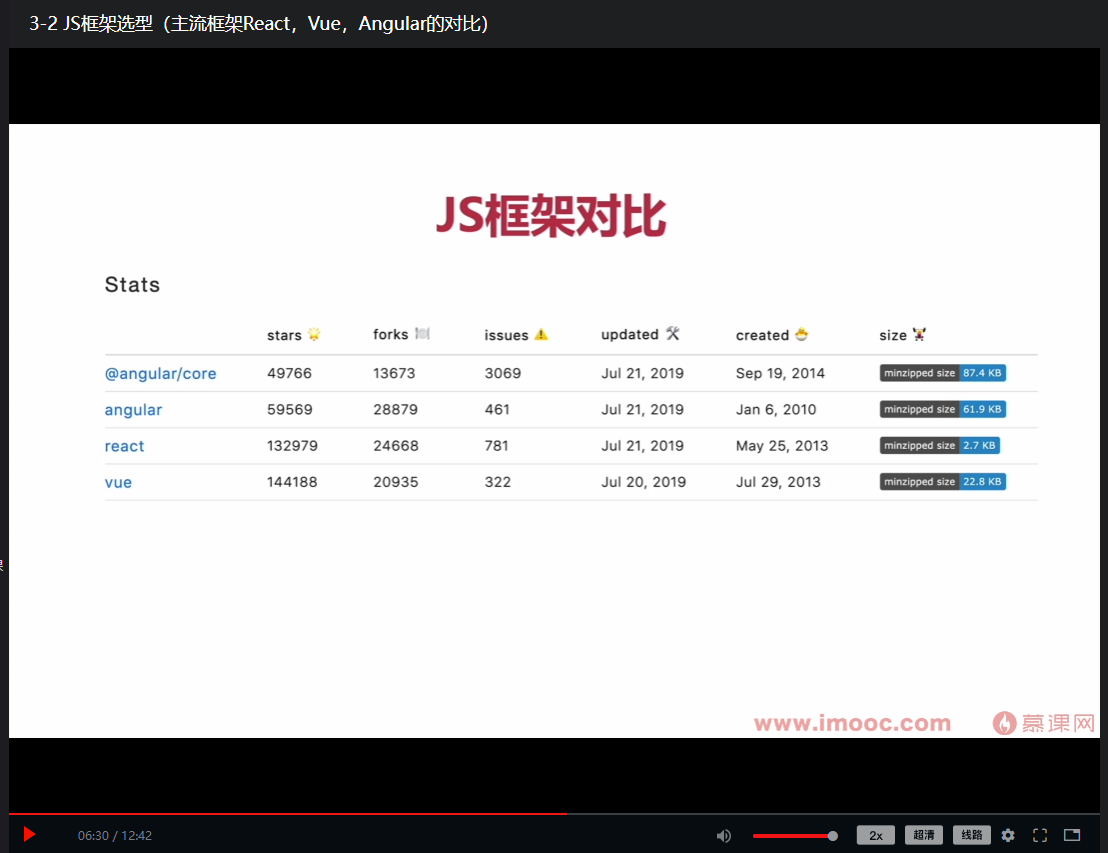Open the @angular/core link
This screenshot has width=1108, height=853.
click(x=160, y=374)
